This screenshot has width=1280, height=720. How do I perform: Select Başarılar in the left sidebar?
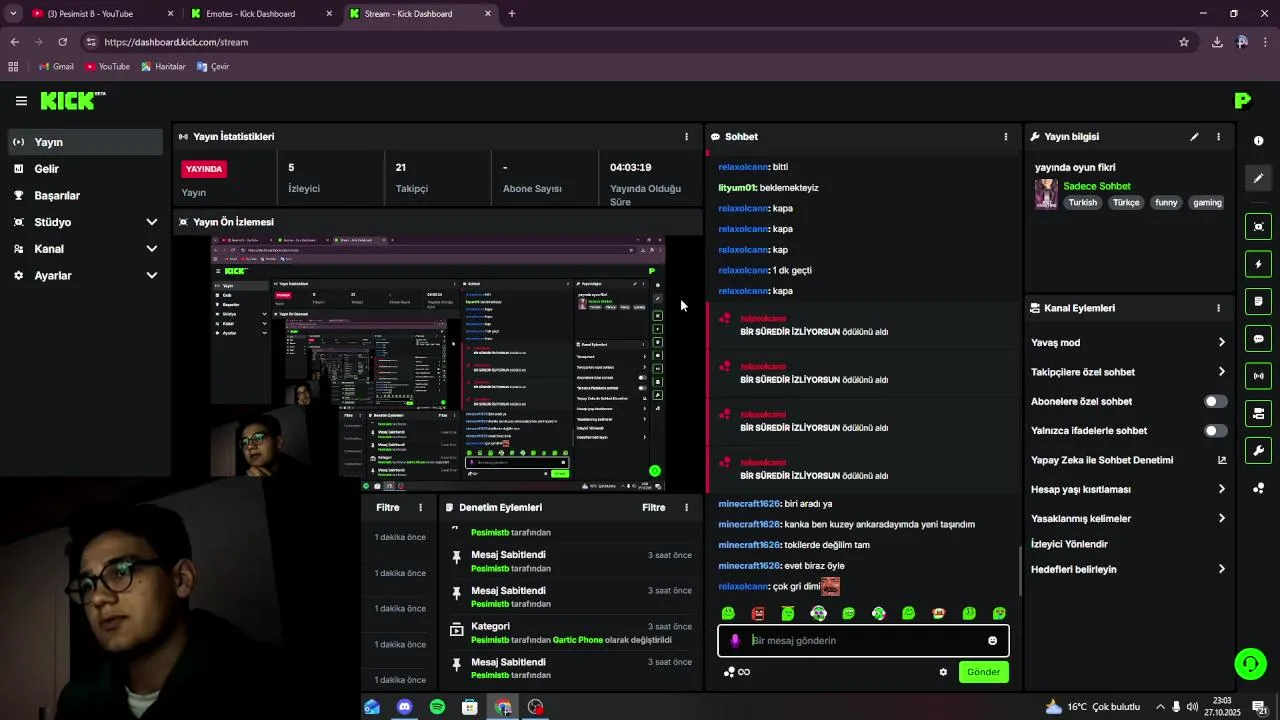click(85, 196)
